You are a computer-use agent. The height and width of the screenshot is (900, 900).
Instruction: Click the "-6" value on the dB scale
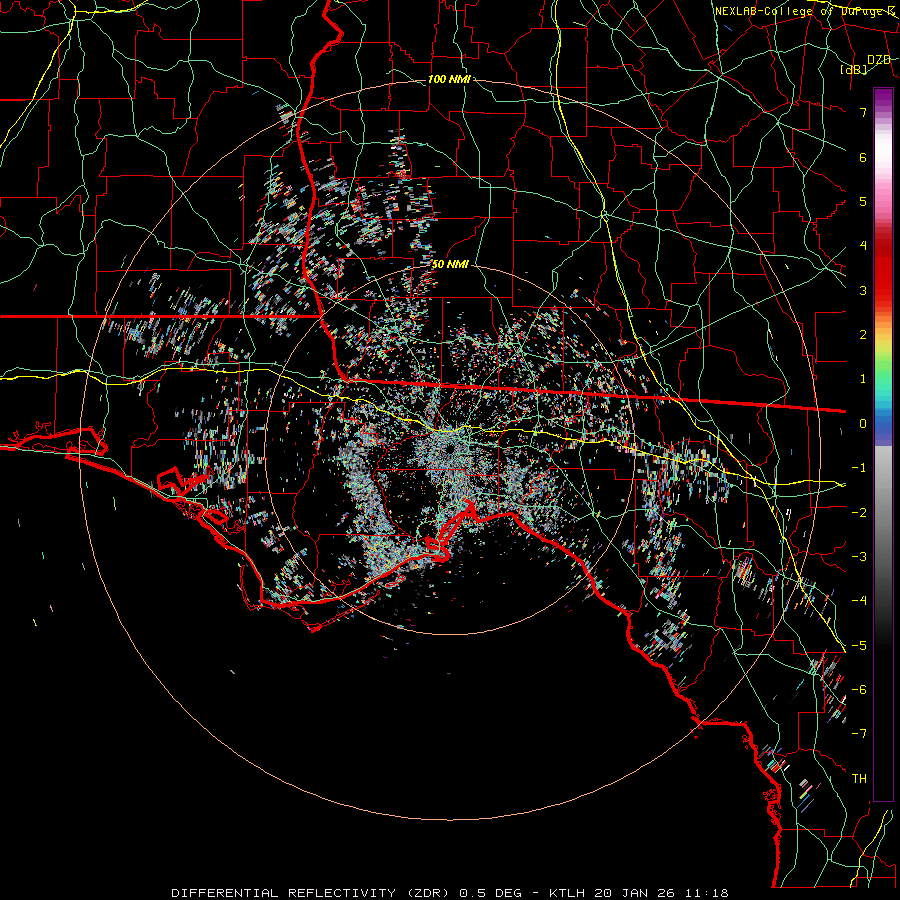coord(859,690)
